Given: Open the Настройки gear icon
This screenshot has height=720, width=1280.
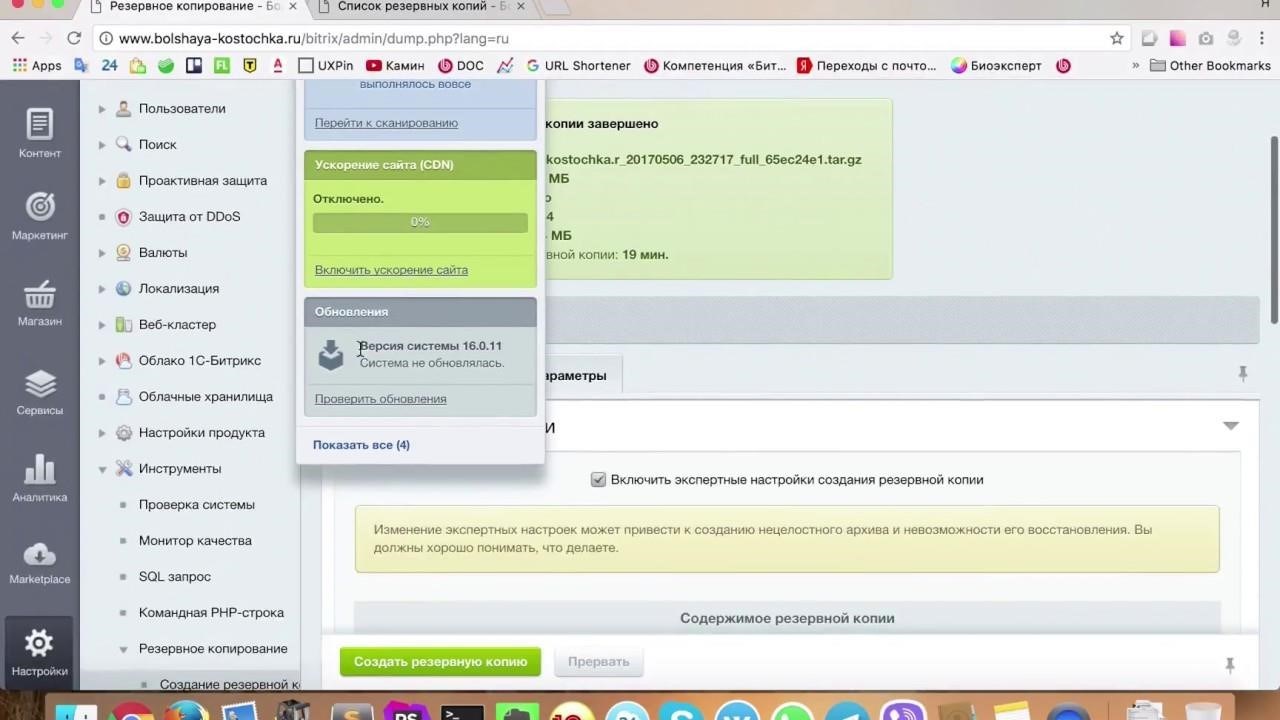Looking at the screenshot, I should (40, 643).
